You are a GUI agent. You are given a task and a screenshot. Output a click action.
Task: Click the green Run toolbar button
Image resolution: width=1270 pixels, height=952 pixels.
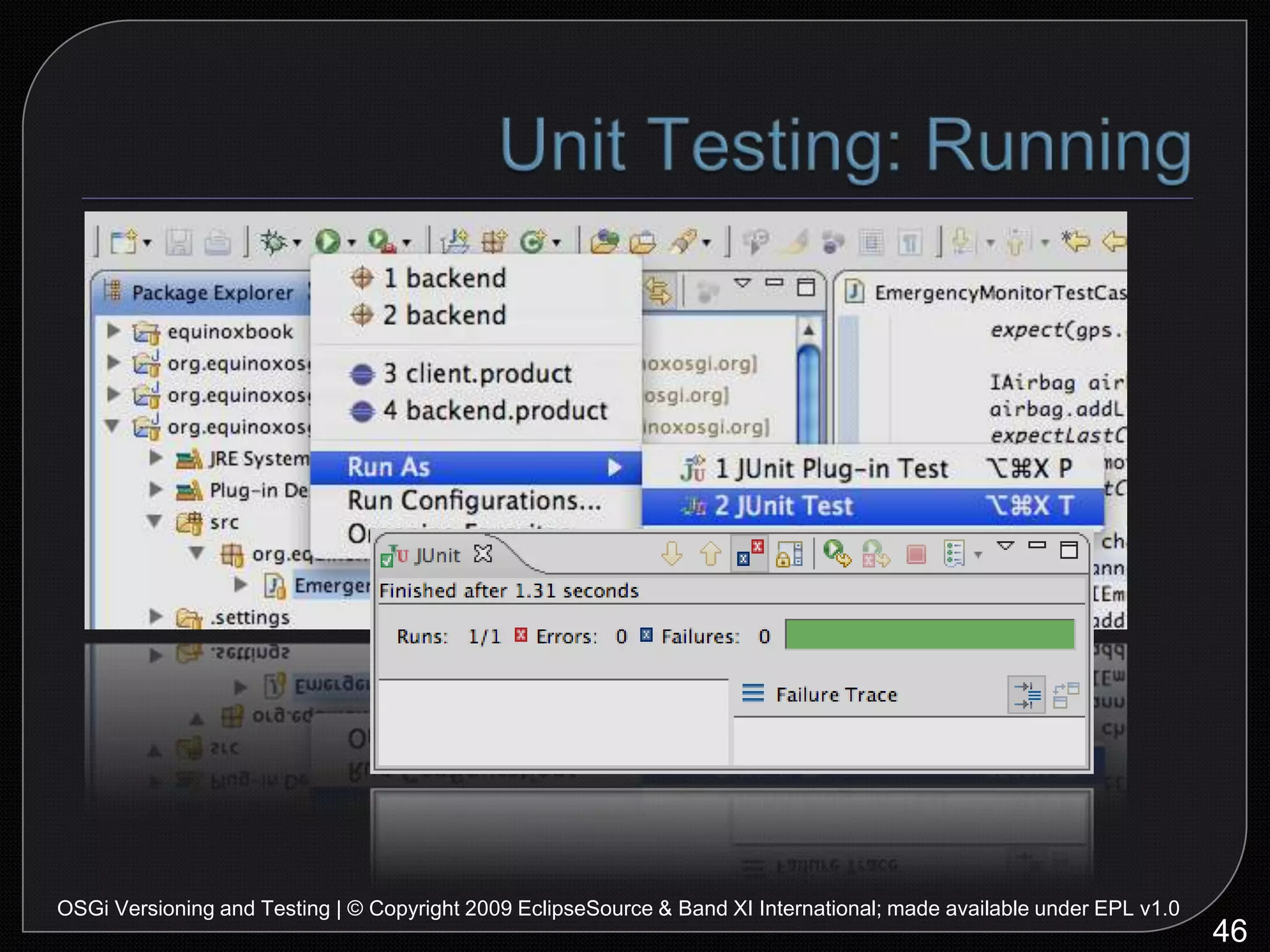click(x=327, y=242)
